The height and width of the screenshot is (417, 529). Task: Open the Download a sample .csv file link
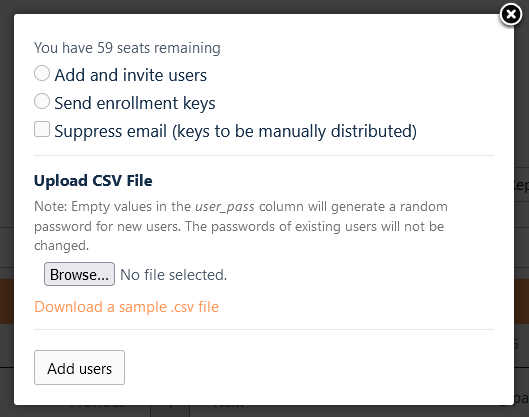127,307
